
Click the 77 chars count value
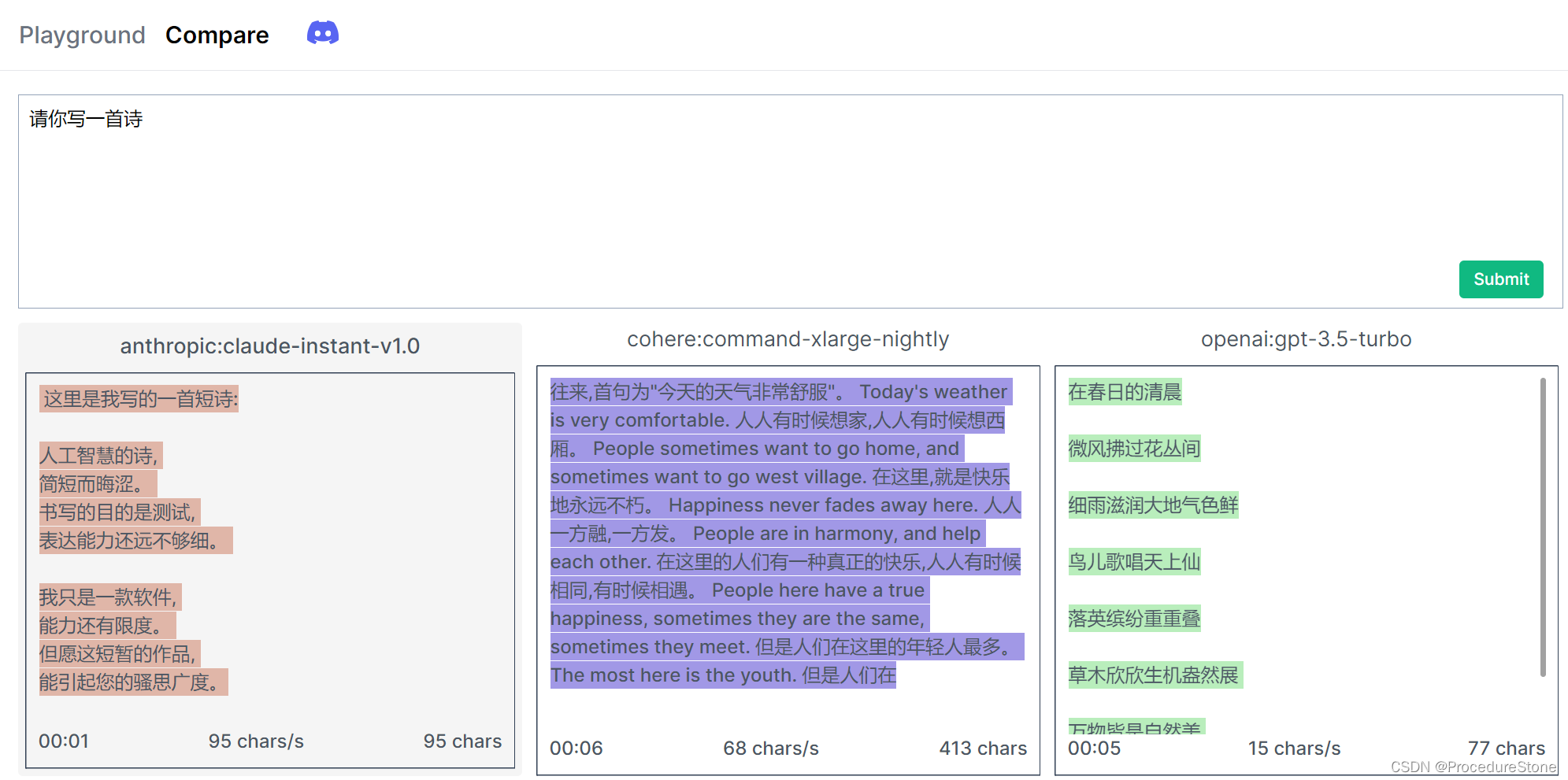[1507, 749]
